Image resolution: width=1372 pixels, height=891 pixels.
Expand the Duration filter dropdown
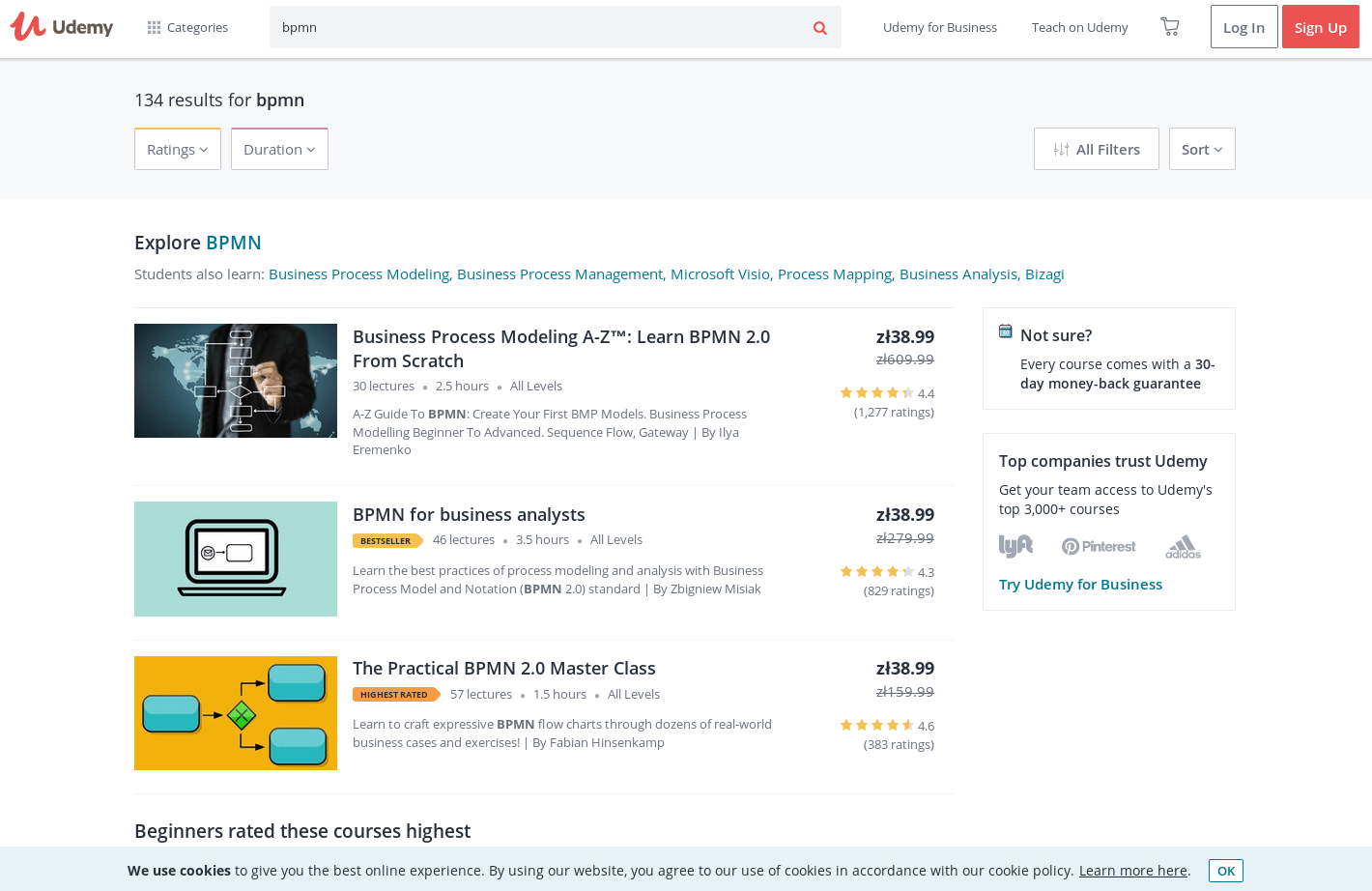[x=279, y=149]
